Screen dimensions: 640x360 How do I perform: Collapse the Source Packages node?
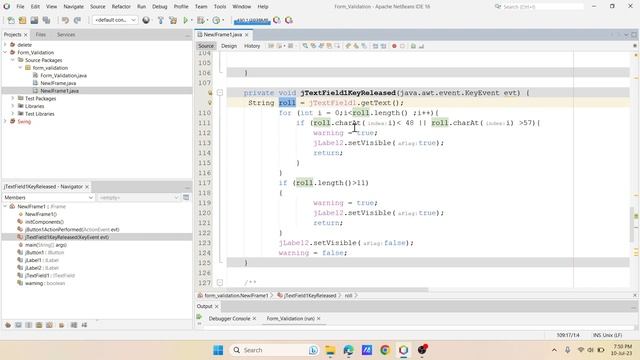pos(13,60)
